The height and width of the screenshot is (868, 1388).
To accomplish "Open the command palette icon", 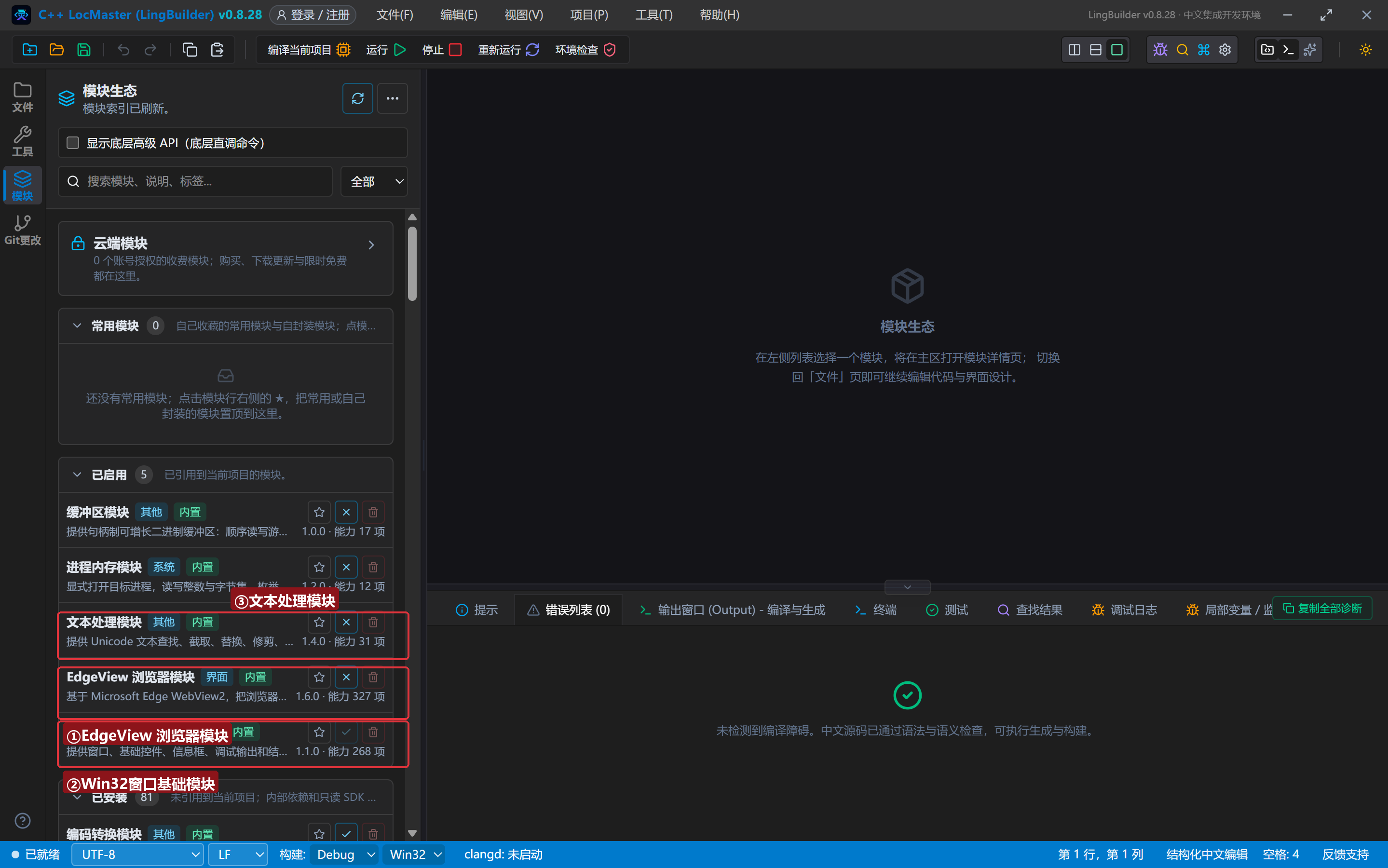I will (1204, 50).
